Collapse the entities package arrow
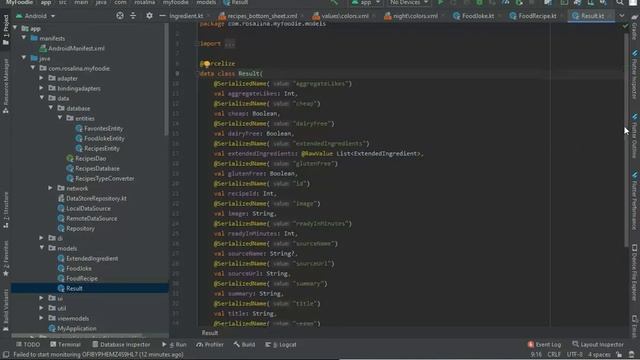Viewport: 640px width, 360px height. (x=60, y=118)
